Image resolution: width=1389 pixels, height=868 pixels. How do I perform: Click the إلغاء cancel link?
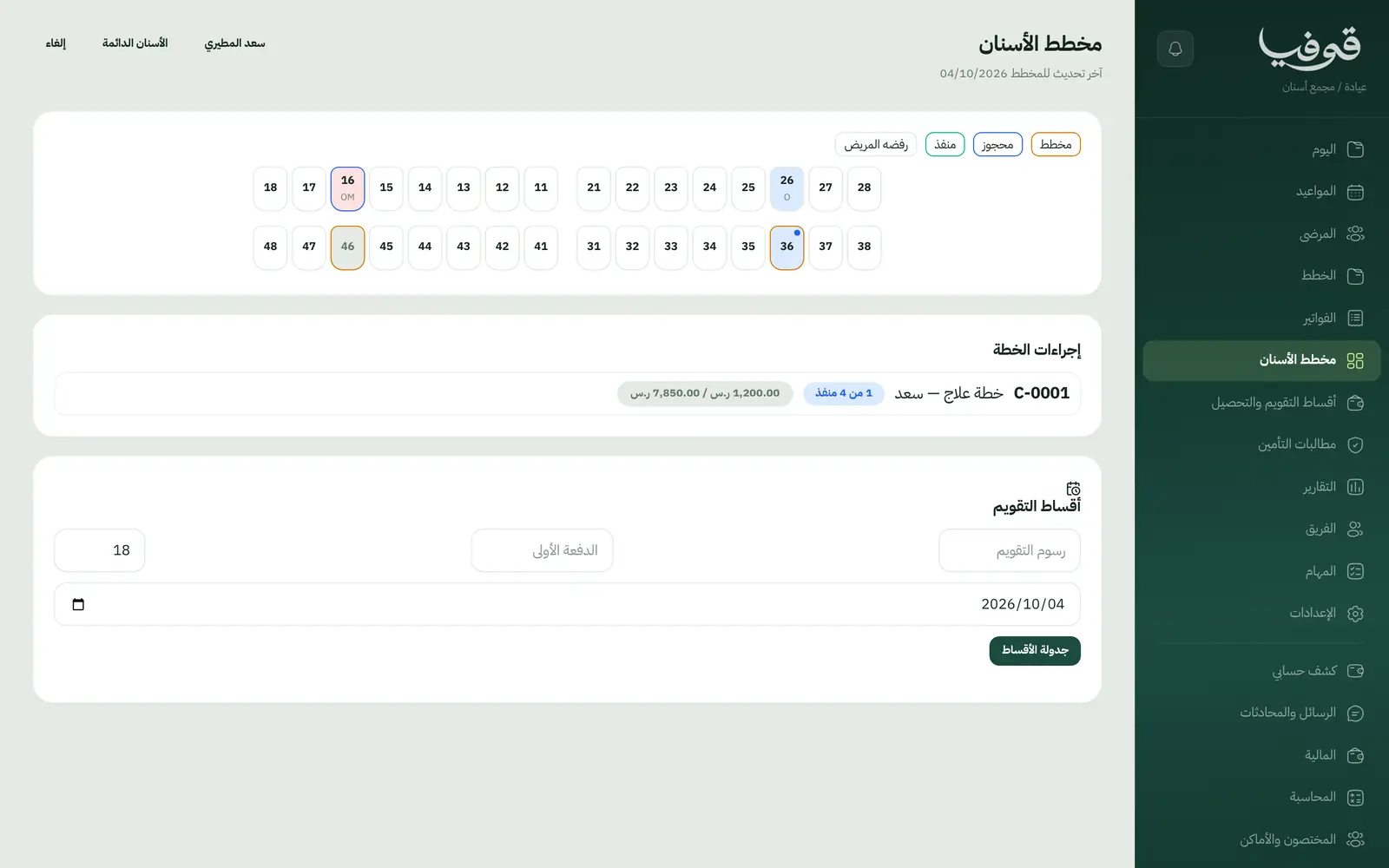tap(56, 43)
